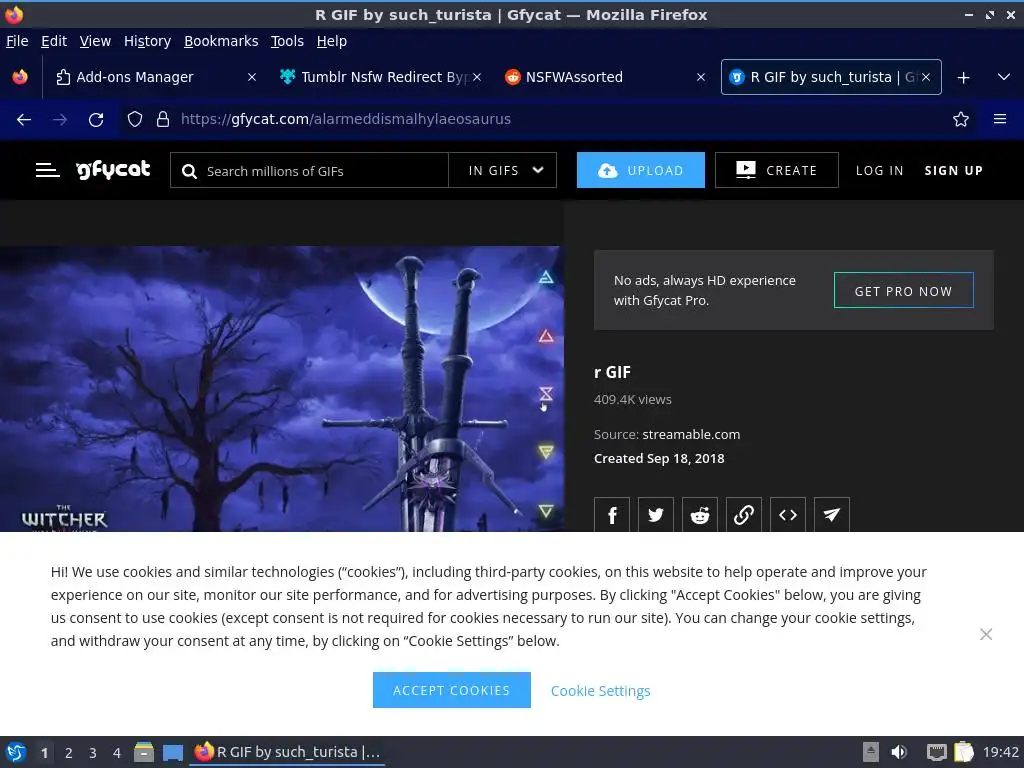
Task: Open the Tools menu
Action: (287, 41)
